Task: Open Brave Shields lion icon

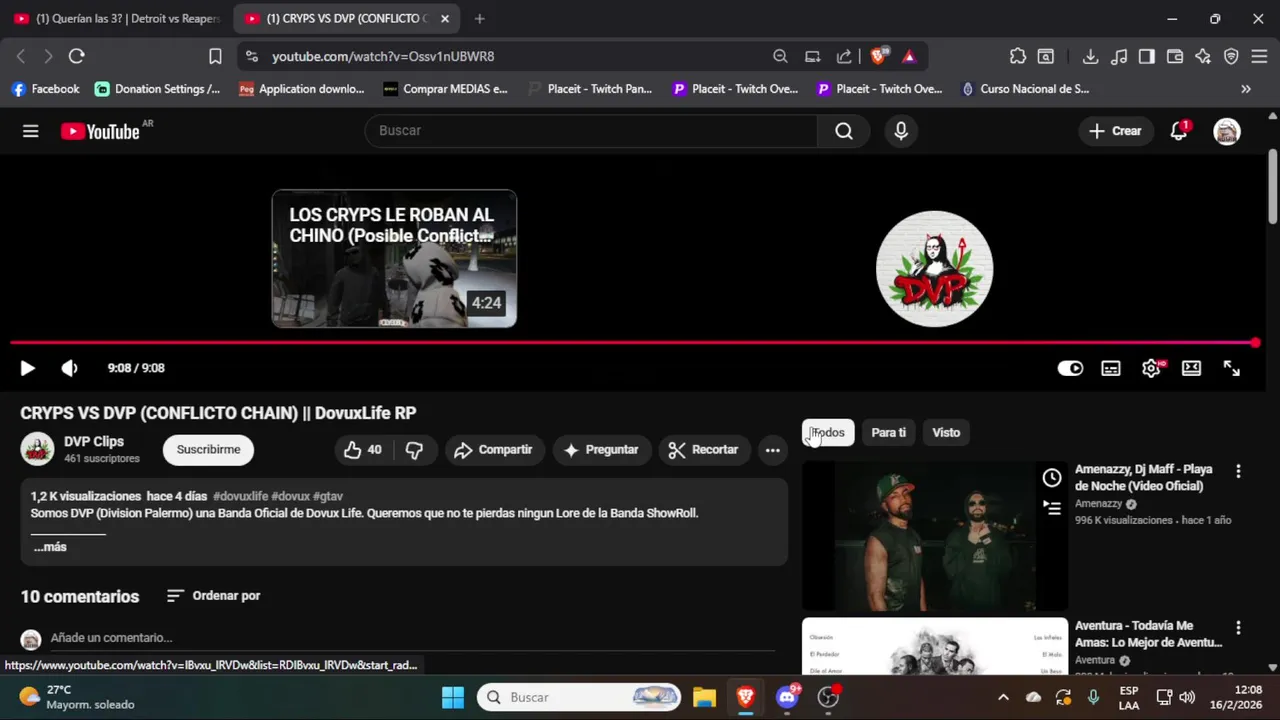Action: click(x=878, y=57)
